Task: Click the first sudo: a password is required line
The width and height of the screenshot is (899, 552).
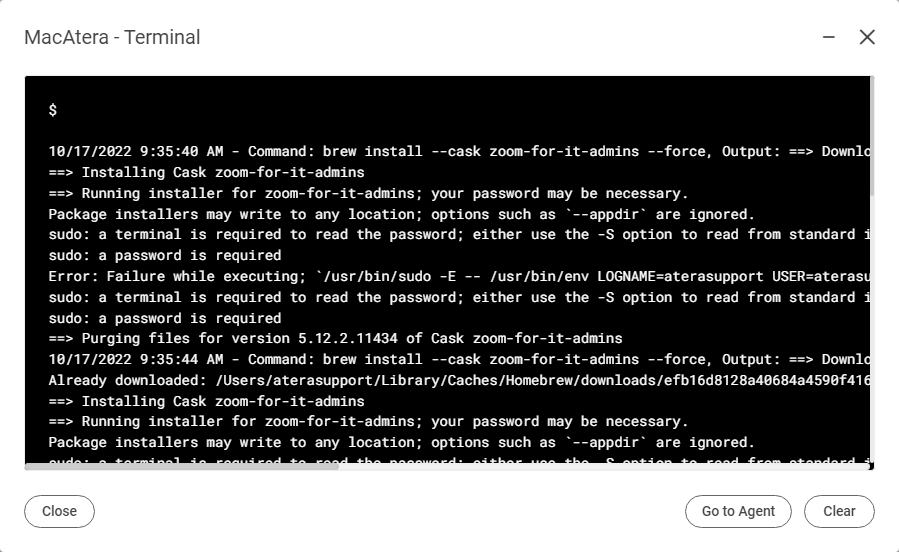Action: [x=165, y=255]
